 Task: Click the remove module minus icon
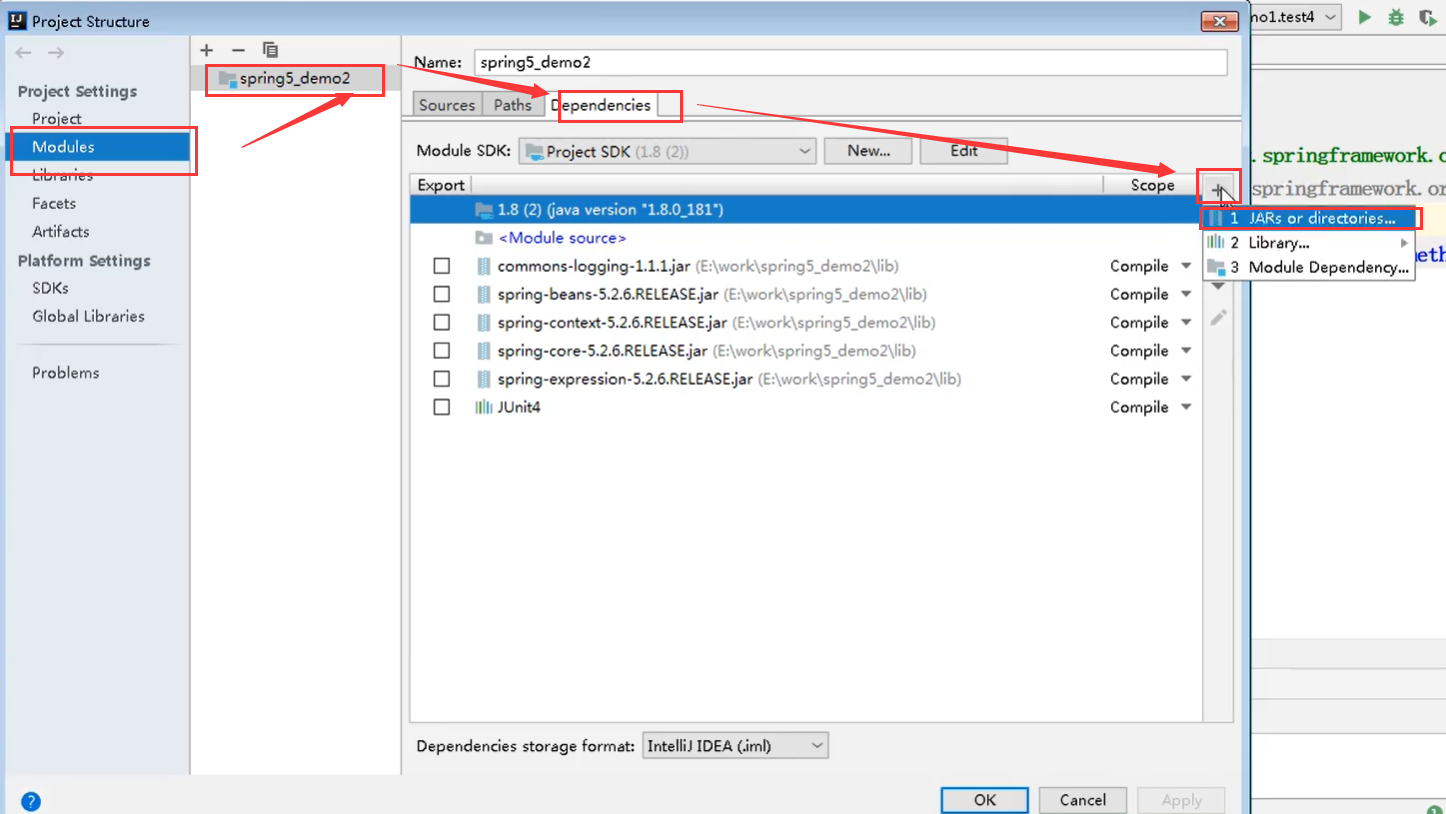click(238, 50)
